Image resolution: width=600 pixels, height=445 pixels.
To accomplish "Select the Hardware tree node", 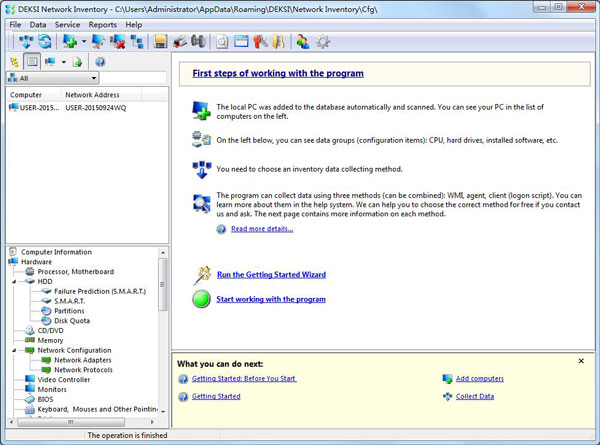I will (36, 262).
